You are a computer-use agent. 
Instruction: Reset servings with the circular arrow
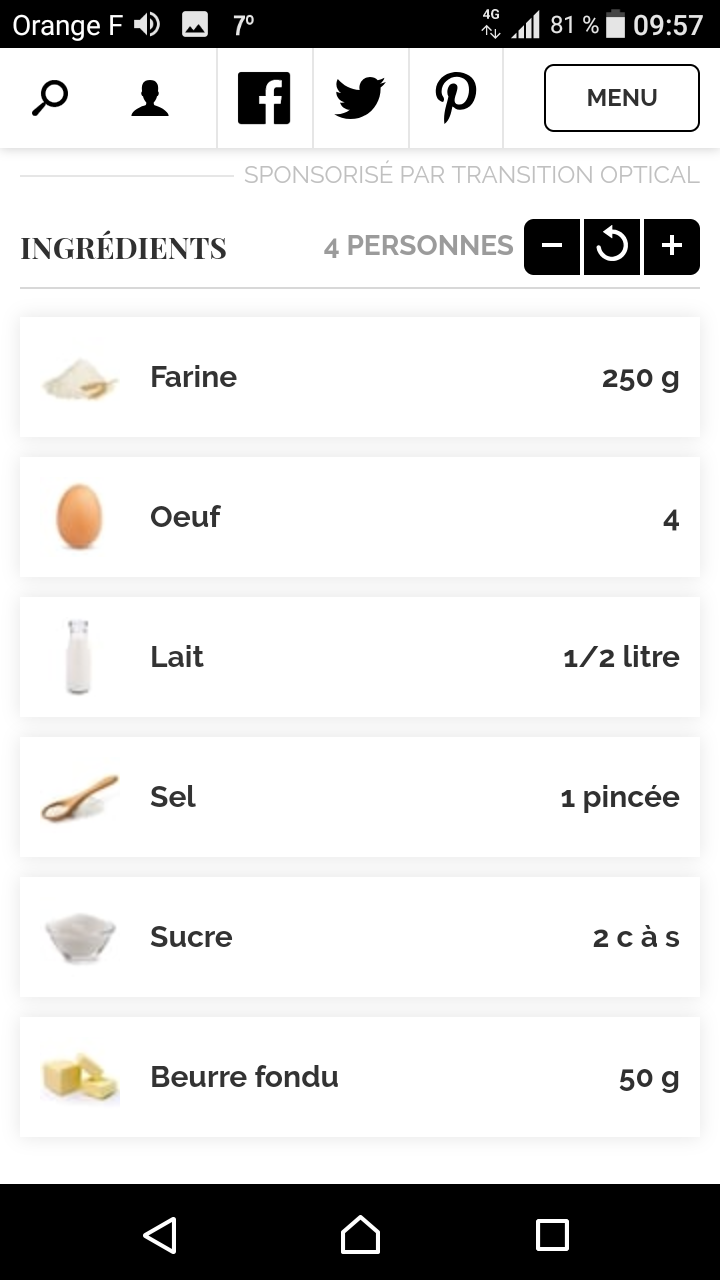click(612, 246)
